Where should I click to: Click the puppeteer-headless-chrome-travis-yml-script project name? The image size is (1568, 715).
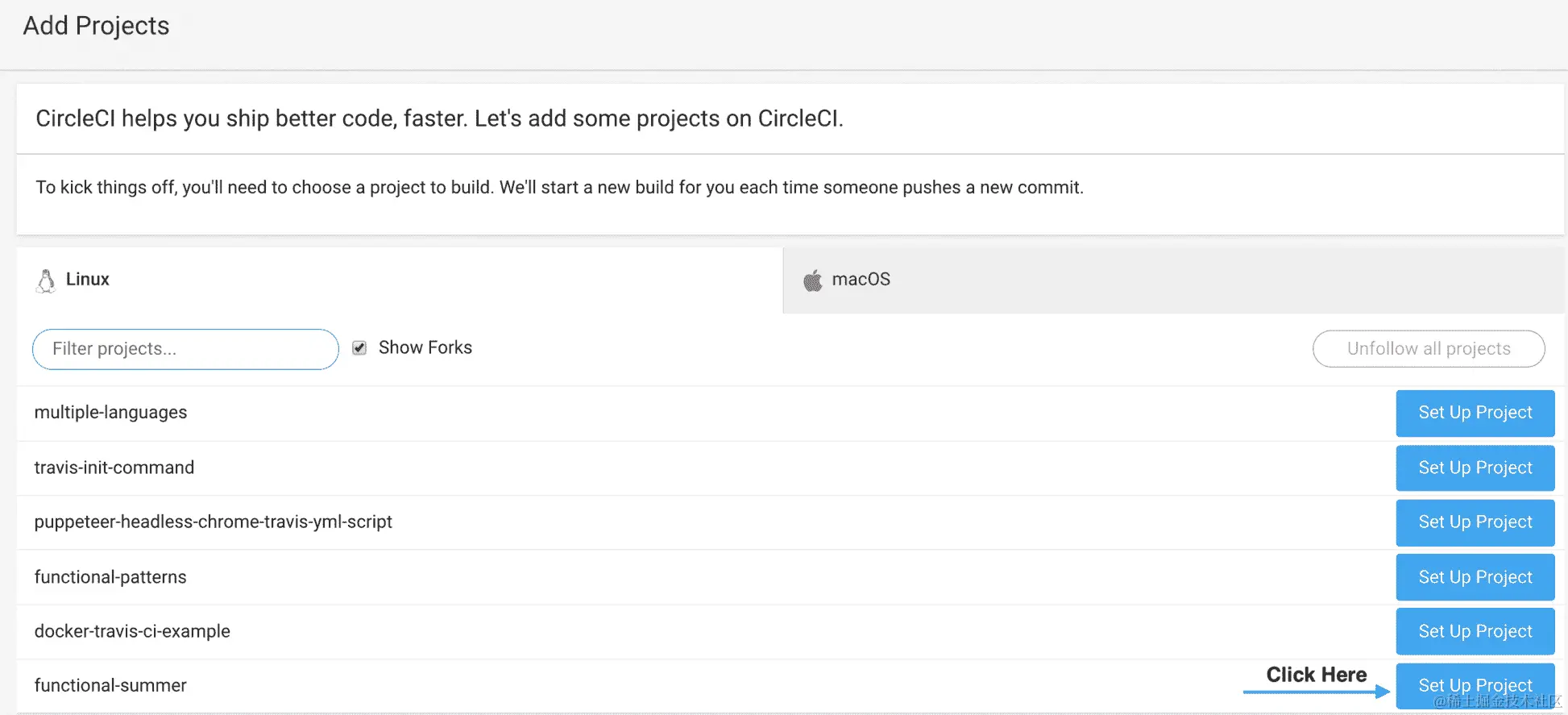pos(214,522)
